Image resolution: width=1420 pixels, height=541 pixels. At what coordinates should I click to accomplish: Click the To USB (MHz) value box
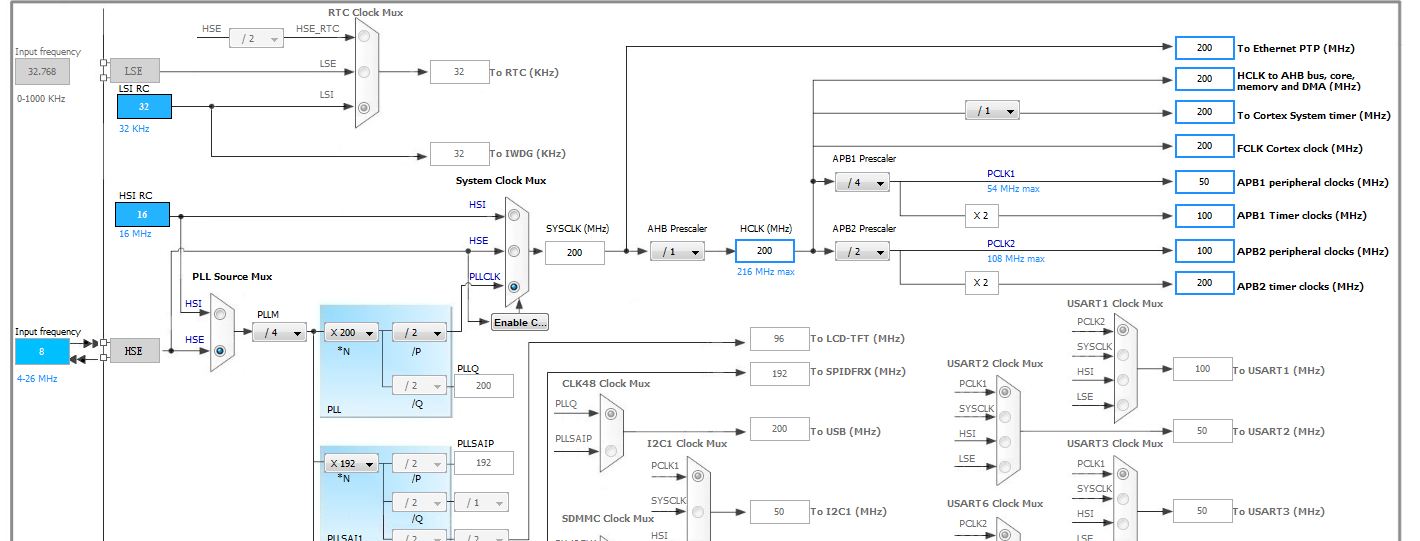pyautogui.click(x=779, y=430)
